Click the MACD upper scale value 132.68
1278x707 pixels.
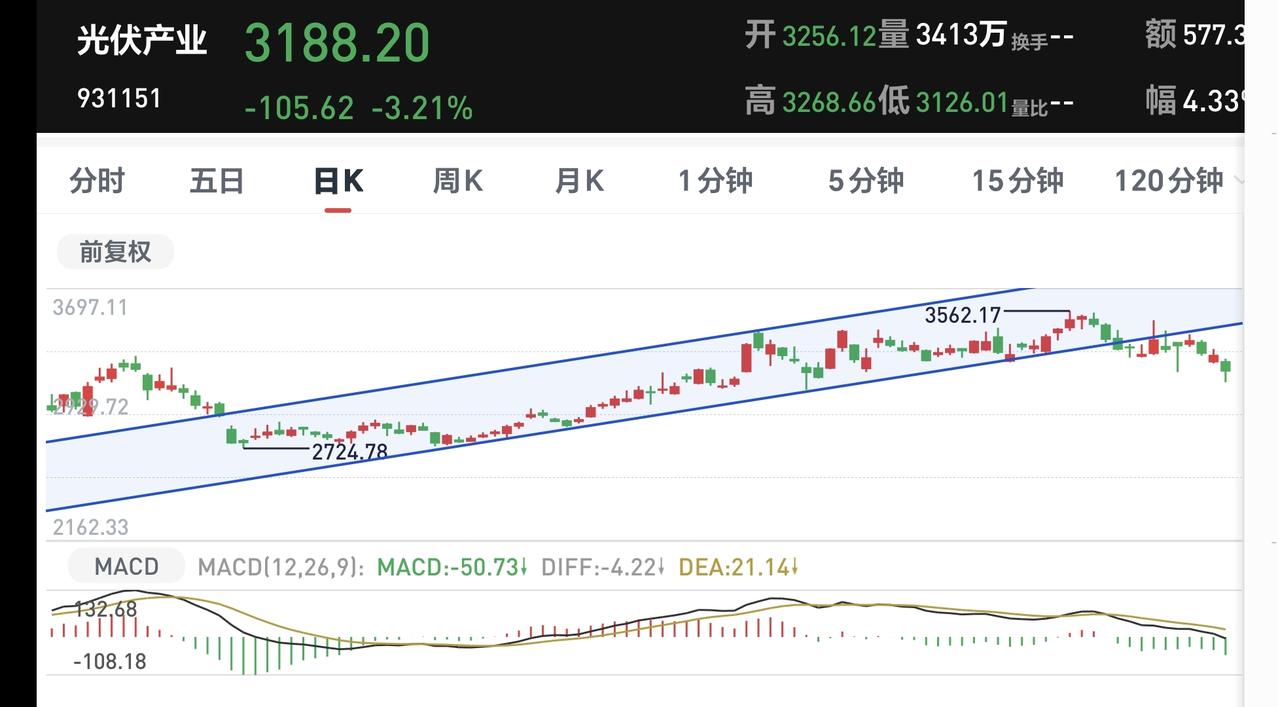[x=105, y=609]
